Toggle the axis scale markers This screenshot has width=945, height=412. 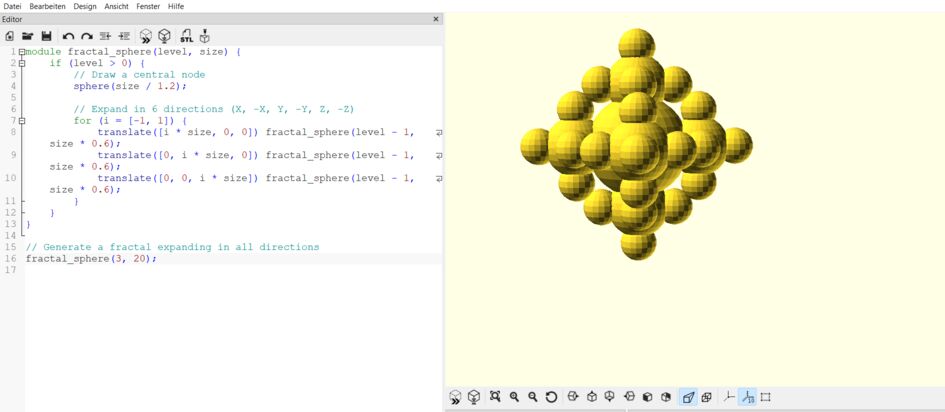[x=747, y=397]
